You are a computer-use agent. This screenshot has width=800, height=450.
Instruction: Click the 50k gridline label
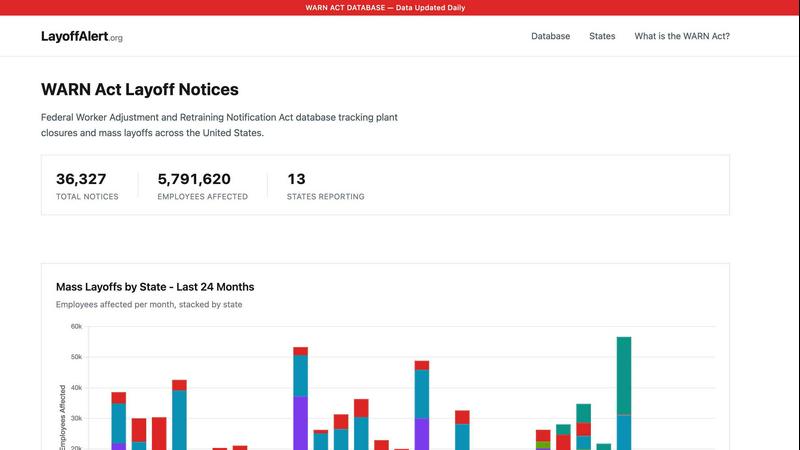click(76, 357)
